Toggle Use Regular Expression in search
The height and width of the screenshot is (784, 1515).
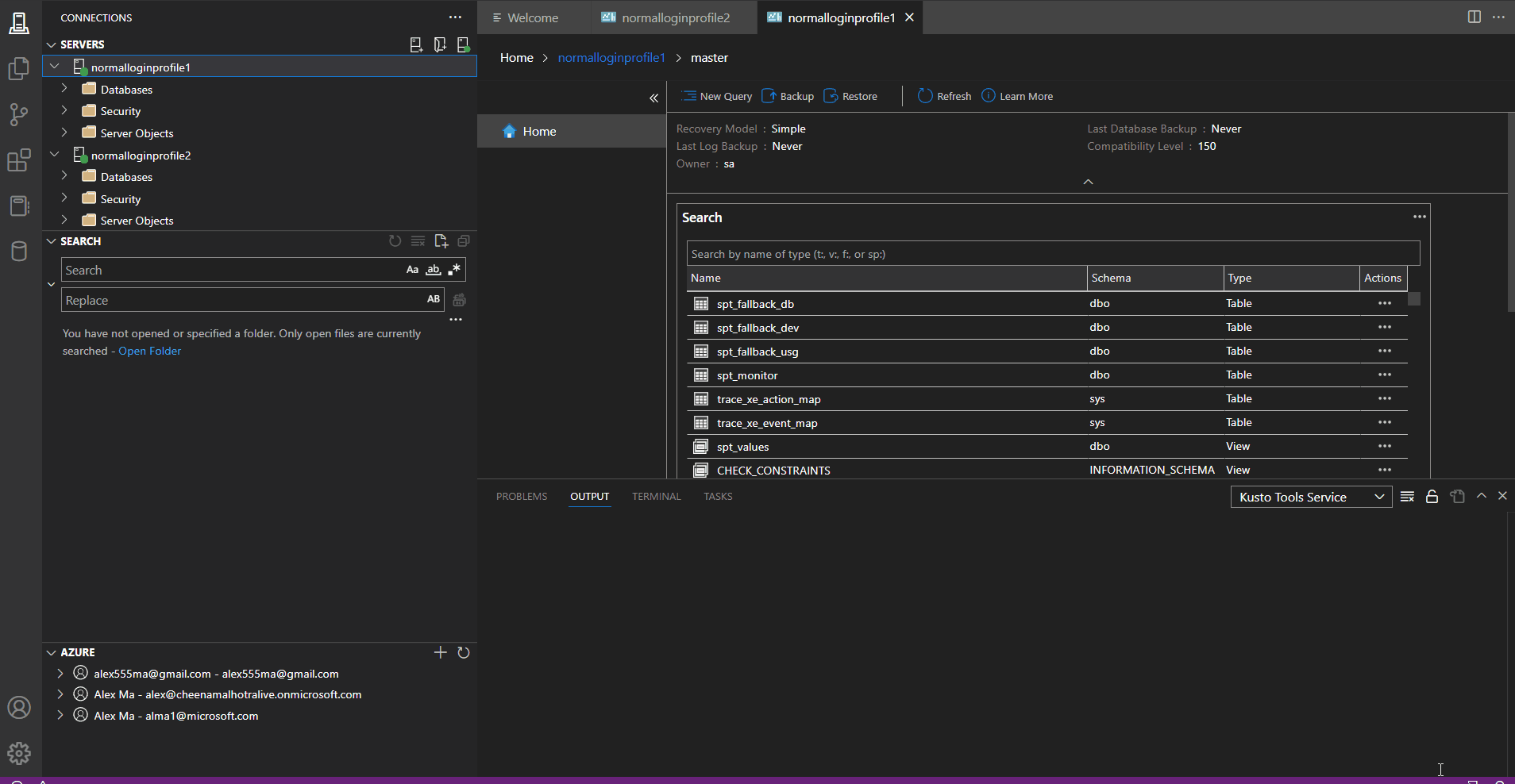[455, 270]
